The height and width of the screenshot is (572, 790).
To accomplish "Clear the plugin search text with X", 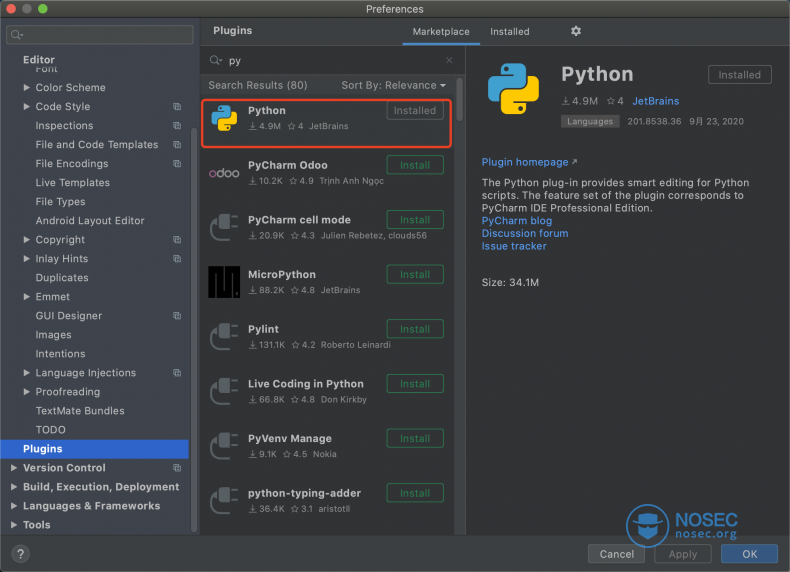I will [x=449, y=60].
